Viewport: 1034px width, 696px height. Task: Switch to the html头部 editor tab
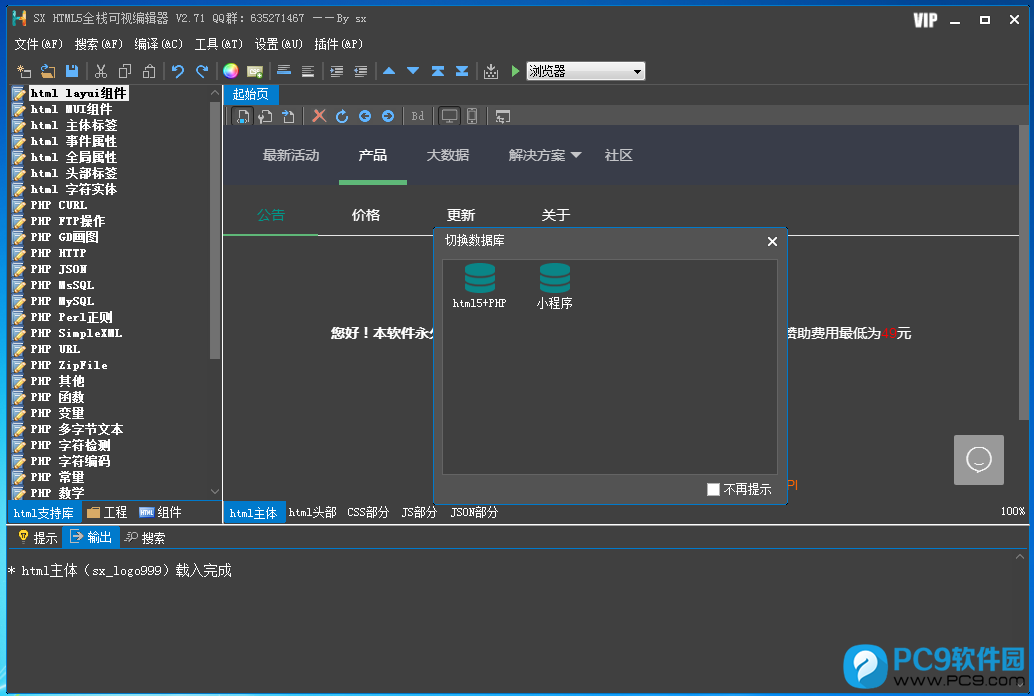click(313, 513)
